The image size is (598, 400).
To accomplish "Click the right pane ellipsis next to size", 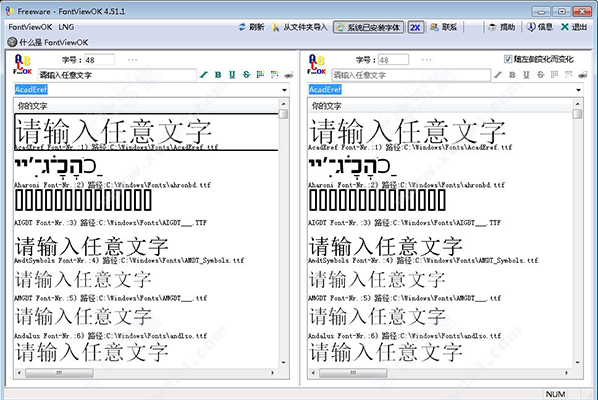I will click(x=426, y=60).
